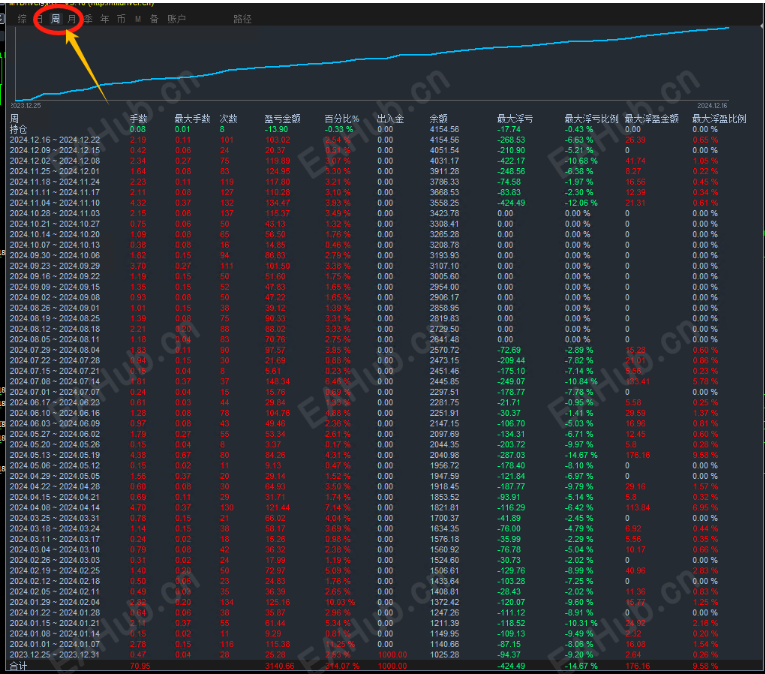Image resolution: width=765 pixels, height=674 pixels.
Task: Click the 最大浮亏 column header
Action: point(515,119)
